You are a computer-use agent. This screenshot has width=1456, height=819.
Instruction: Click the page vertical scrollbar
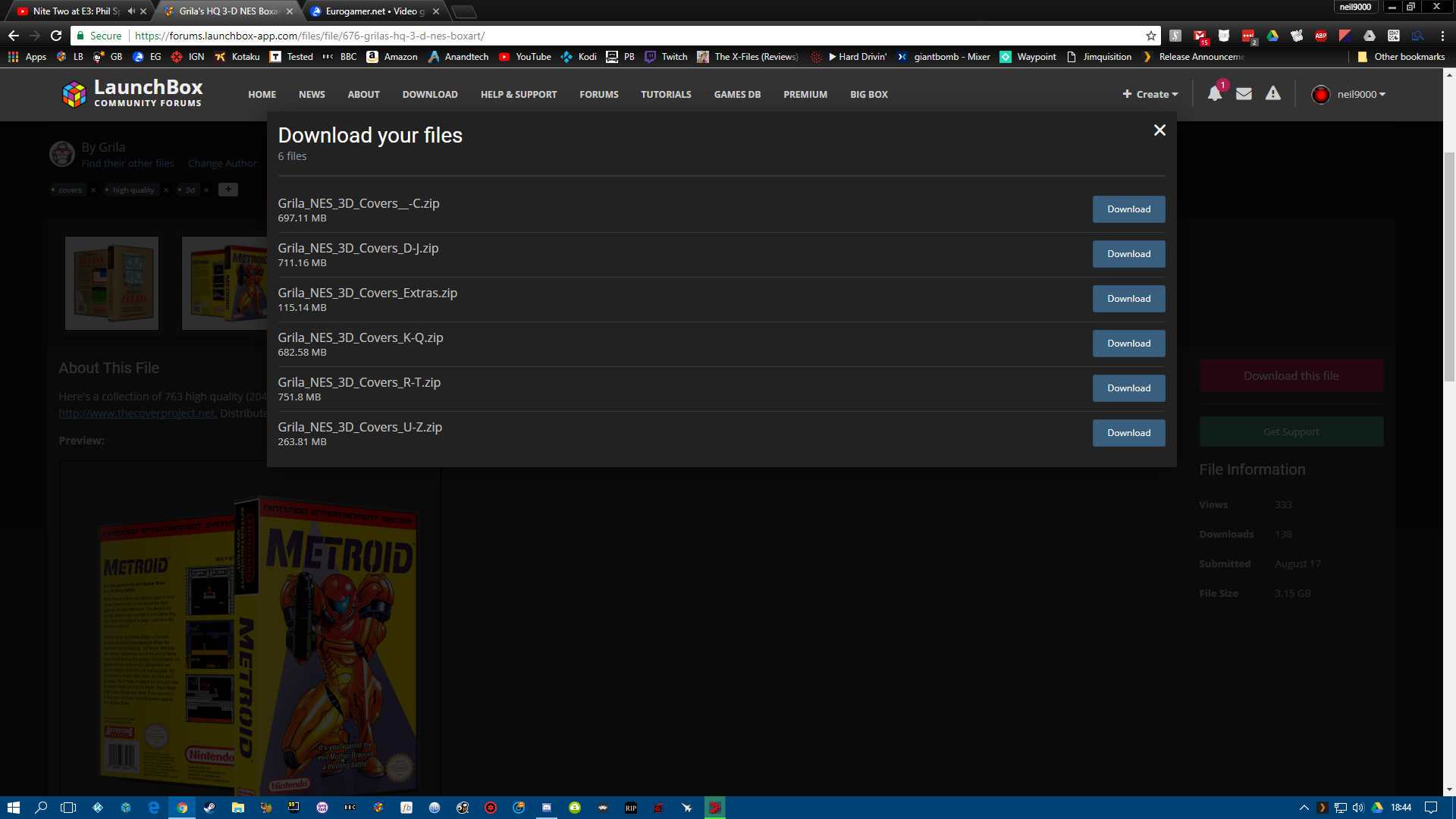[1449, 265]
